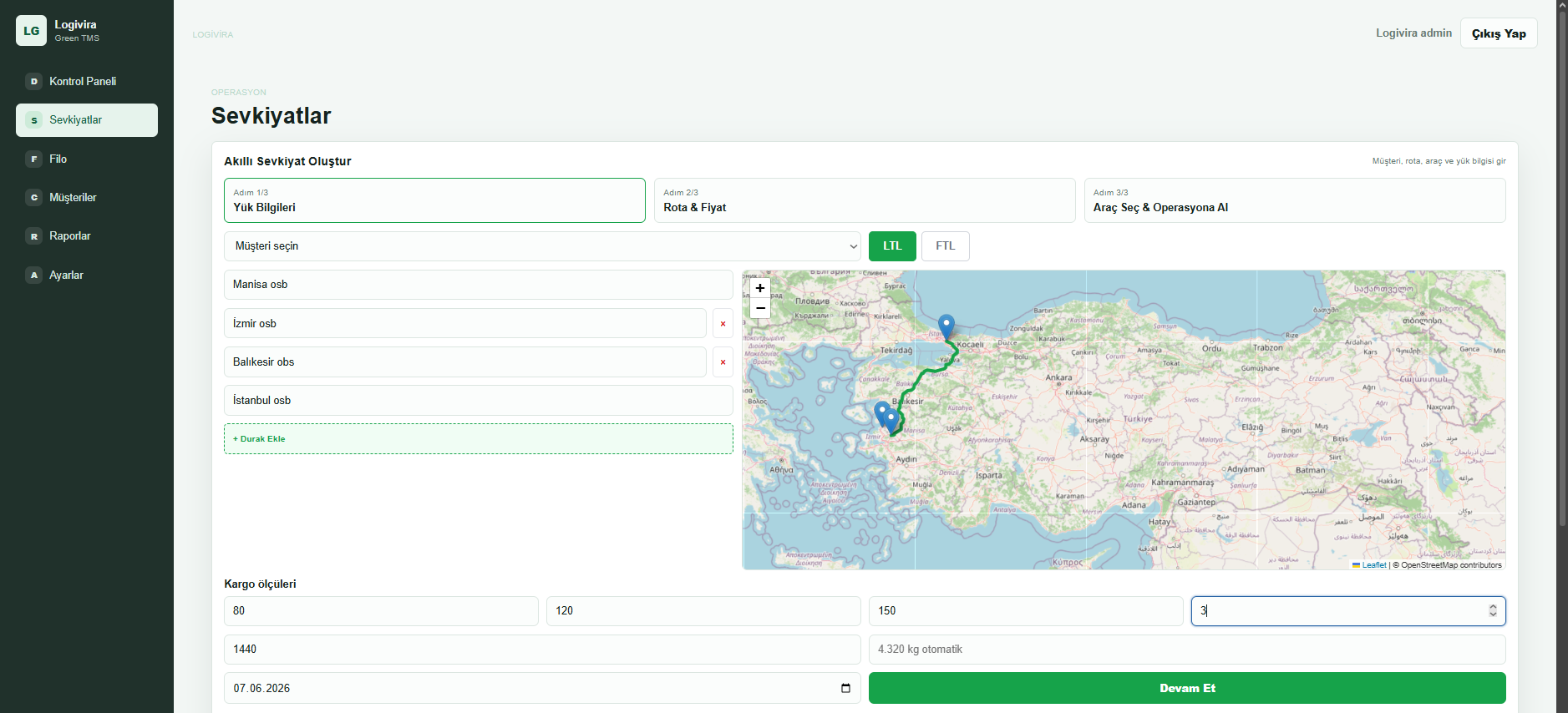Click the Istanbul map marker pin
This screenshot has height=713, width=1568.
click(x=946, y=326)
